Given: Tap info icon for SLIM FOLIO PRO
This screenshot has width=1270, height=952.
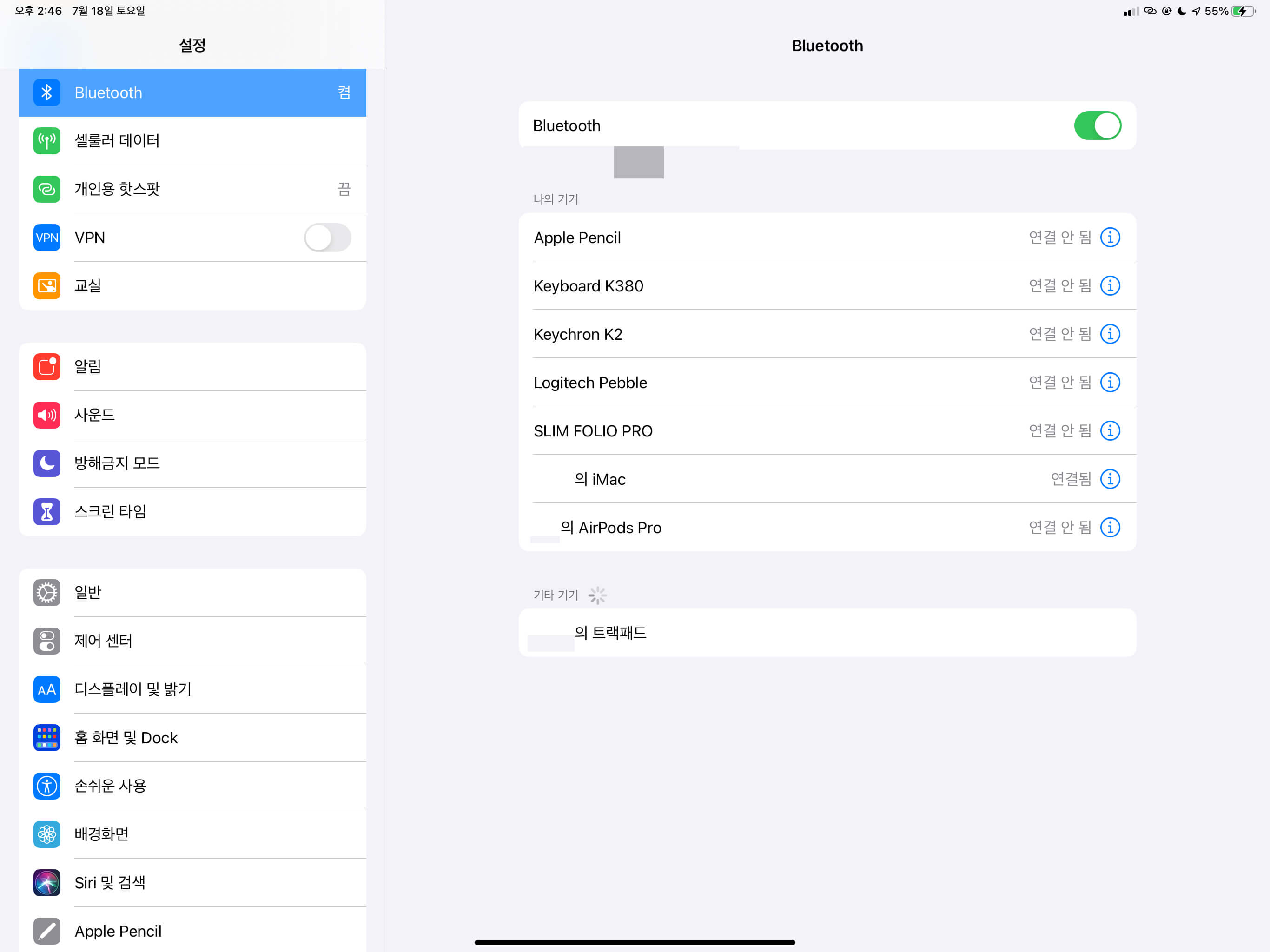Looking at the screenshot, I should [1109, 430].
